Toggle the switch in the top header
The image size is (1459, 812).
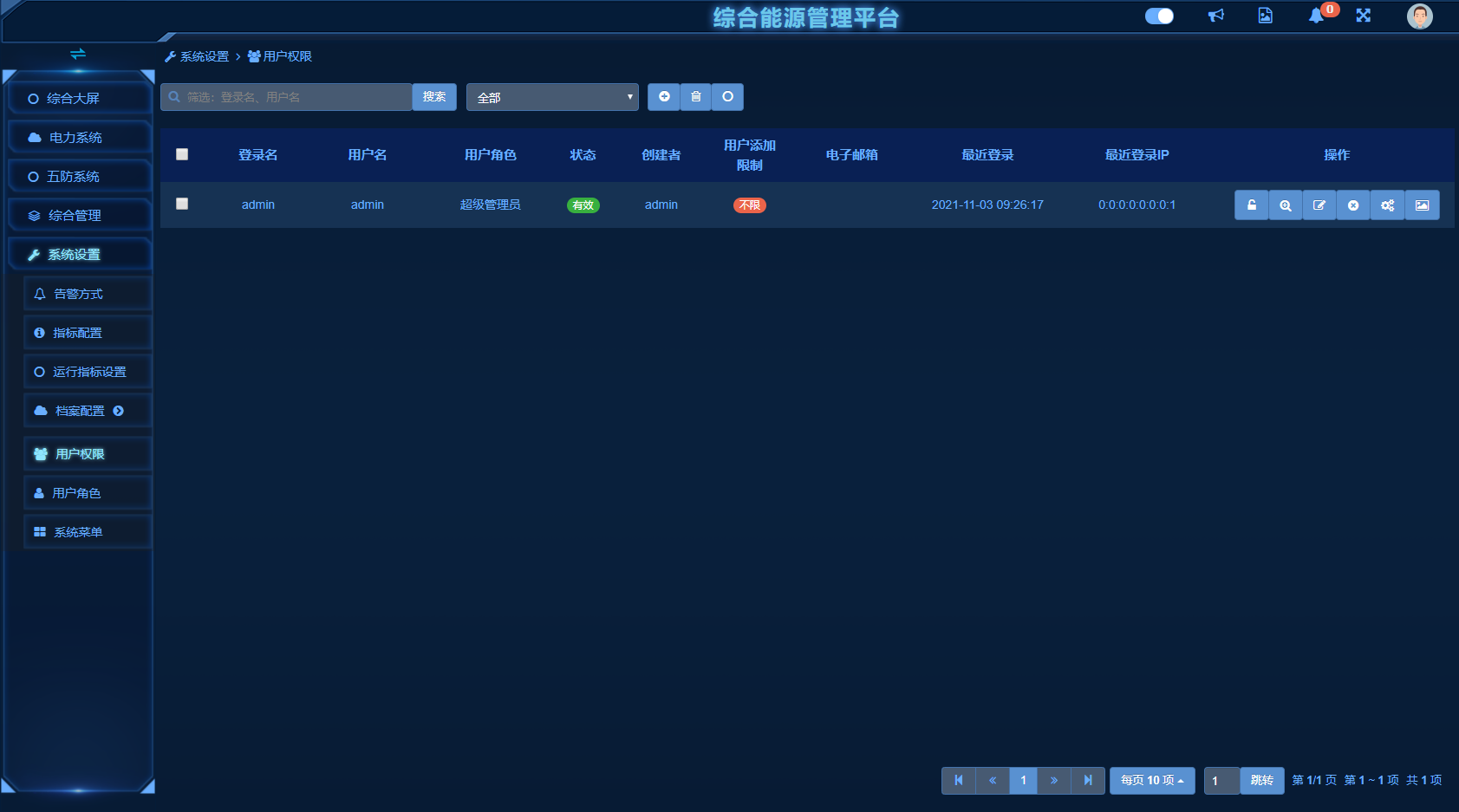click(x=1158, y=16)
